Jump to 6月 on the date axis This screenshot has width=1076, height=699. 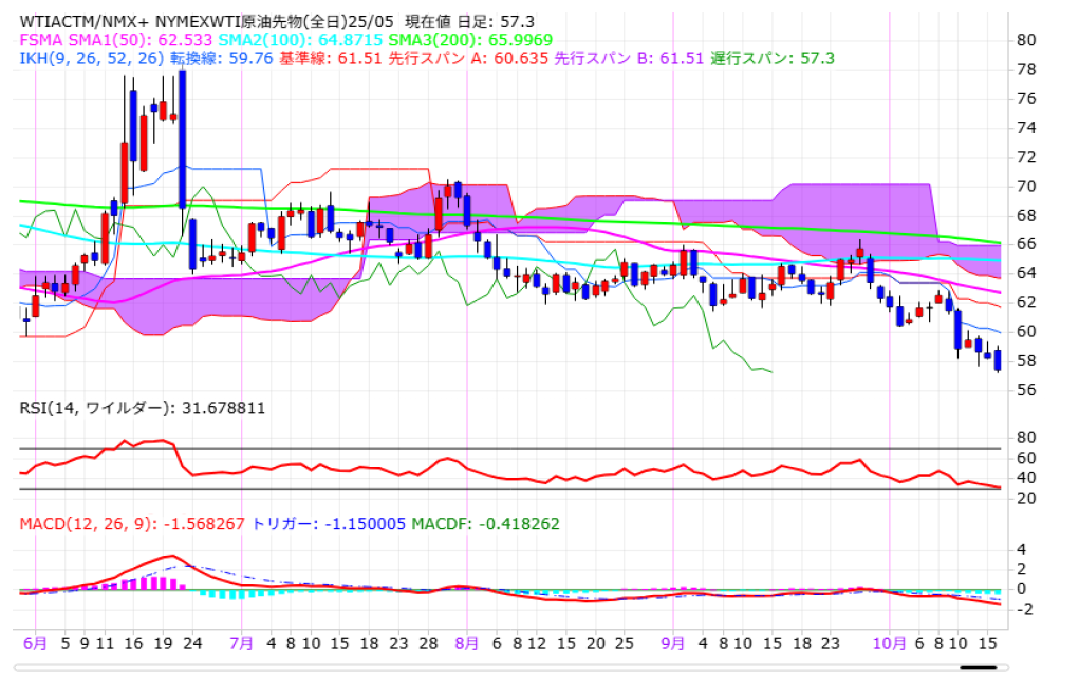click(34, 643)
